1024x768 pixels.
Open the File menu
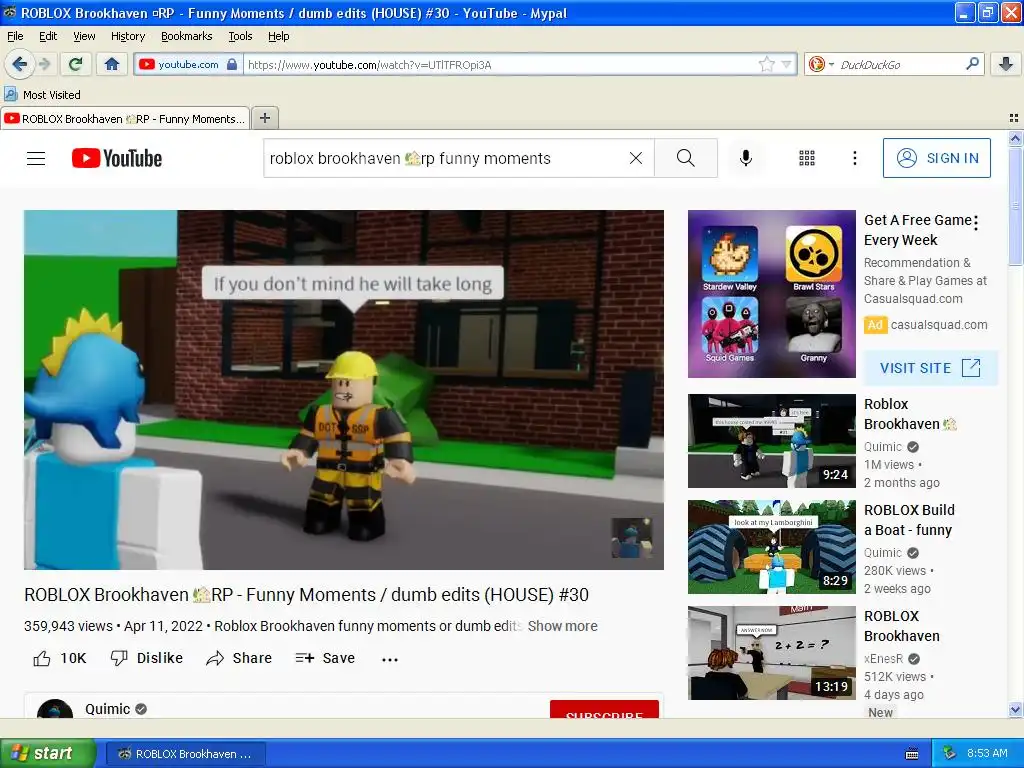coord(15,36)
